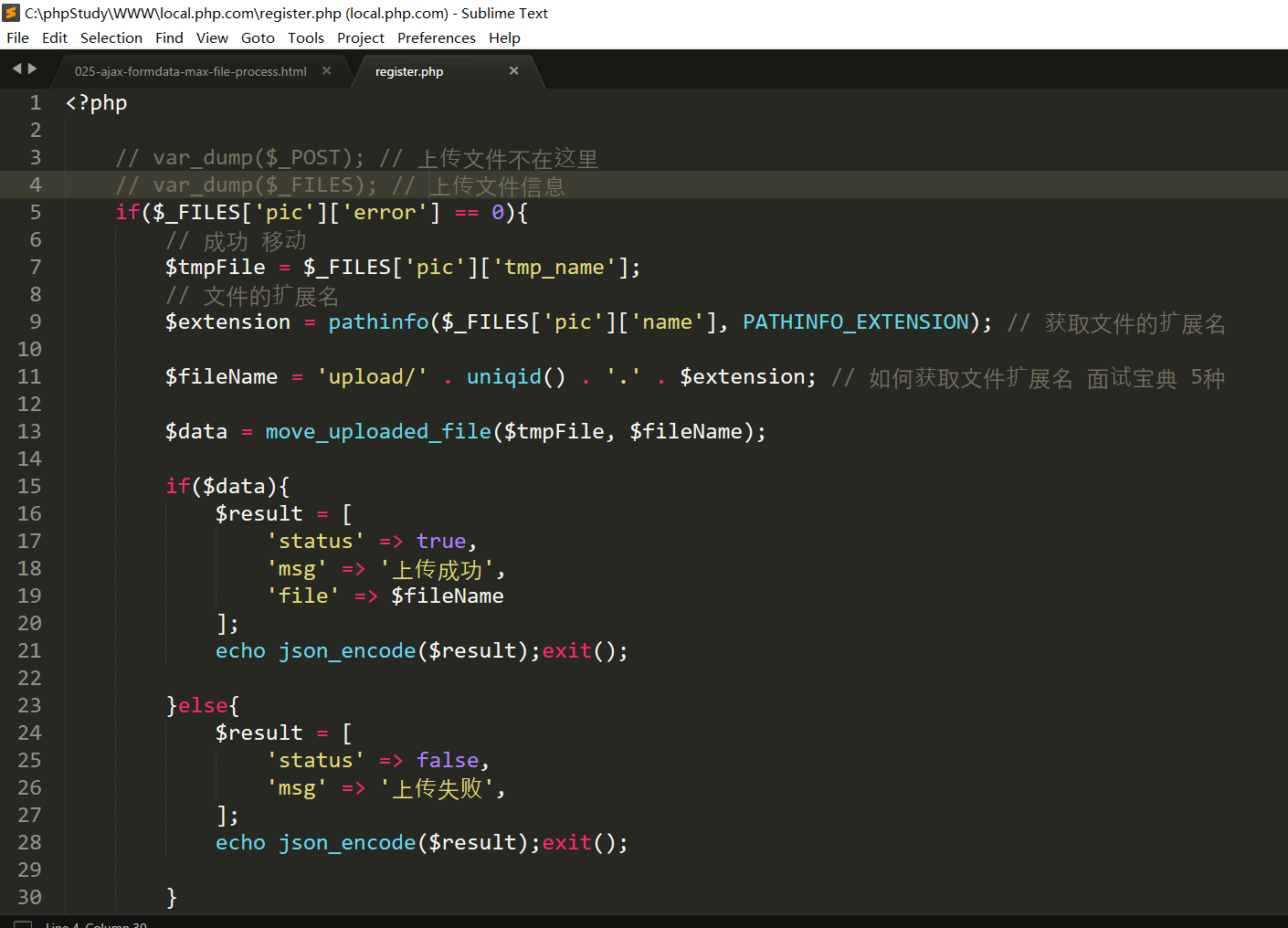
Task: Open the Help menu
Action: [x=504, y=37]
